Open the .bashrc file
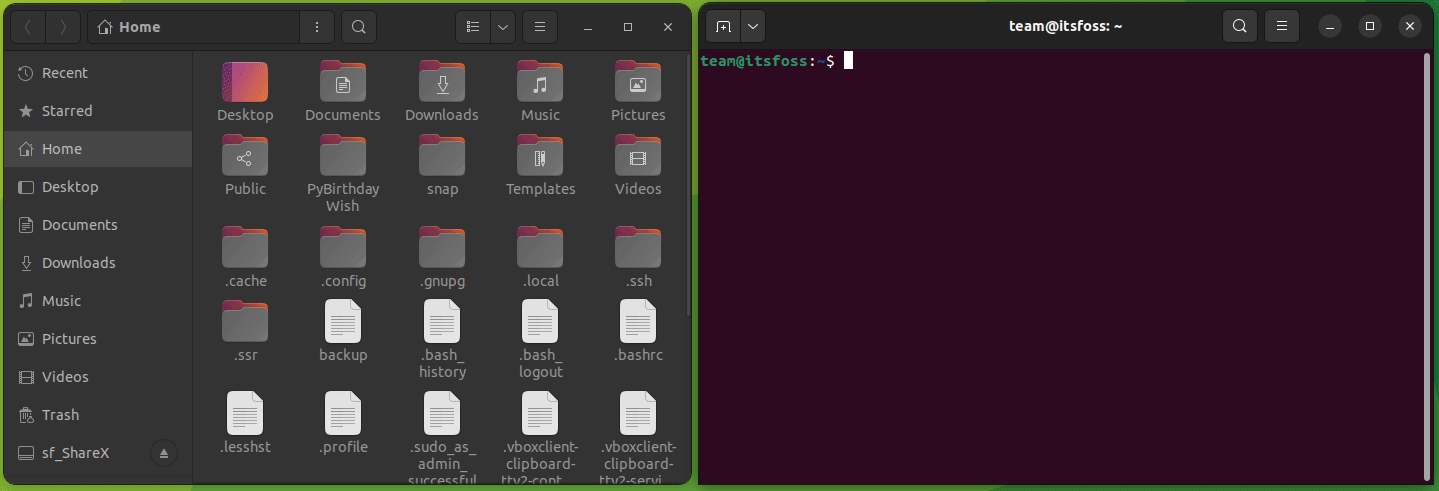Screen dimensions: 1439x491 coord(638,324)
